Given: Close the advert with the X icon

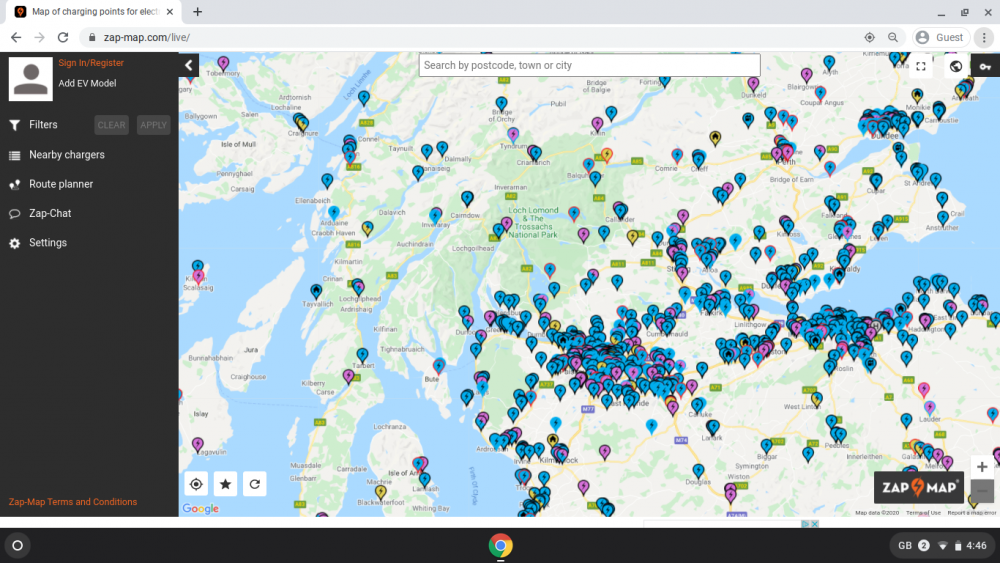Looking at the screenshot, I should [x=814, y=523].
